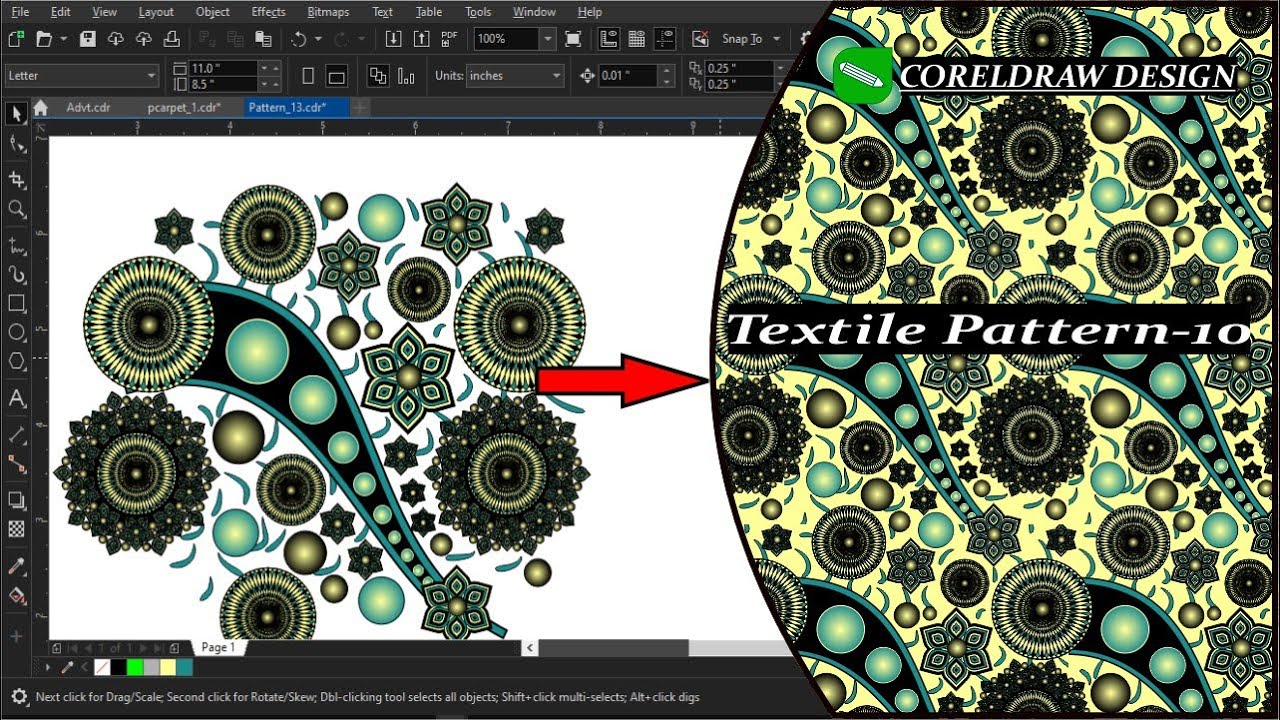Expand the Open recent files arrow

pos(63,39)
